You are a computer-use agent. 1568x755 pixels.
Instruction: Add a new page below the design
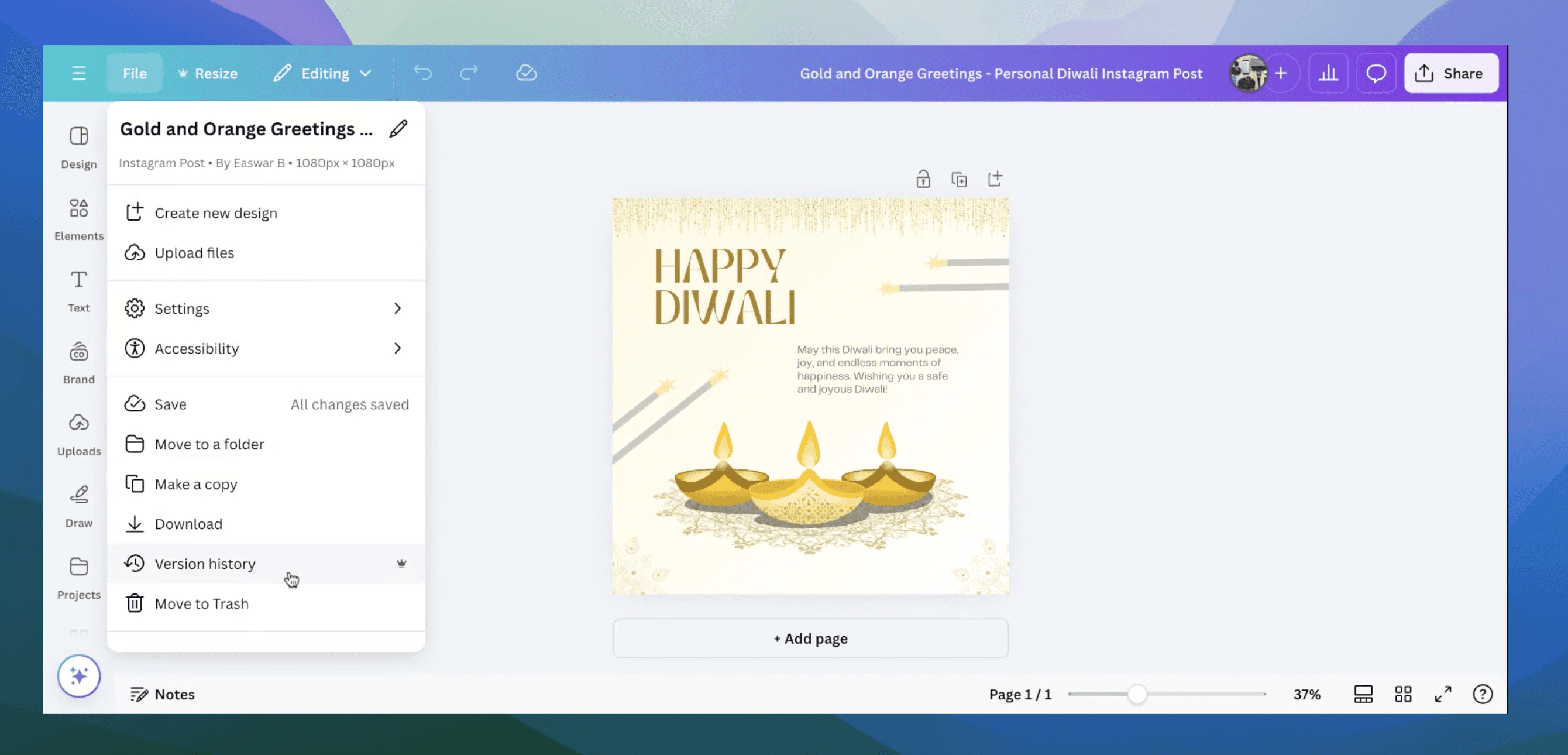point(810,638)
